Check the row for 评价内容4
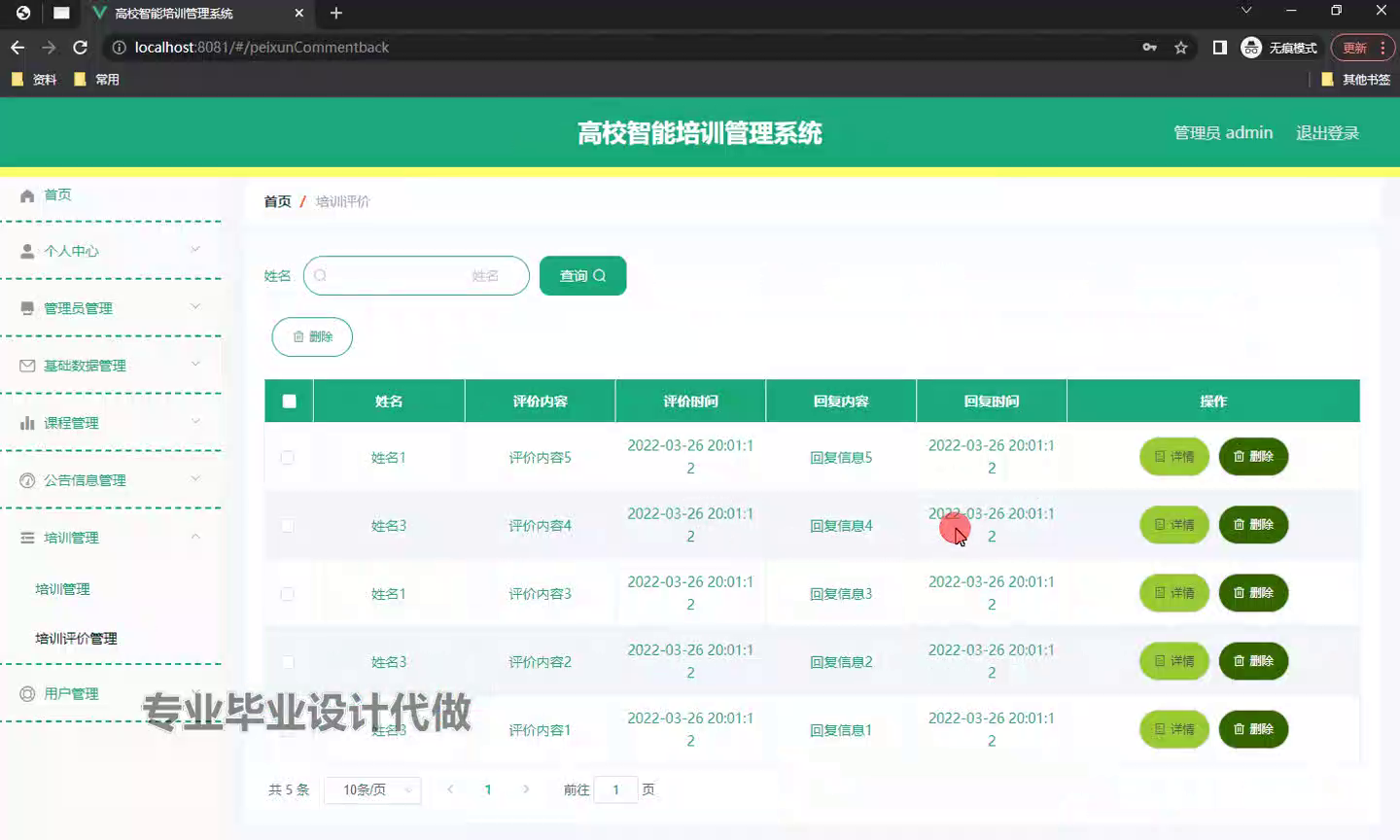The image size is (1400, 840). (288, 525)
